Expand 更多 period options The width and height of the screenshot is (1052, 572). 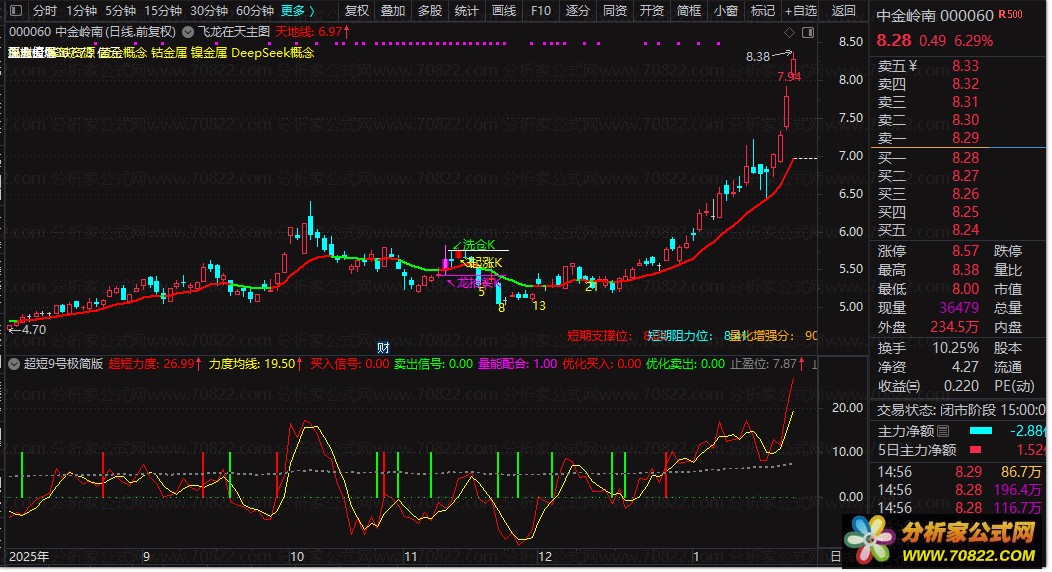pos(297,11)
